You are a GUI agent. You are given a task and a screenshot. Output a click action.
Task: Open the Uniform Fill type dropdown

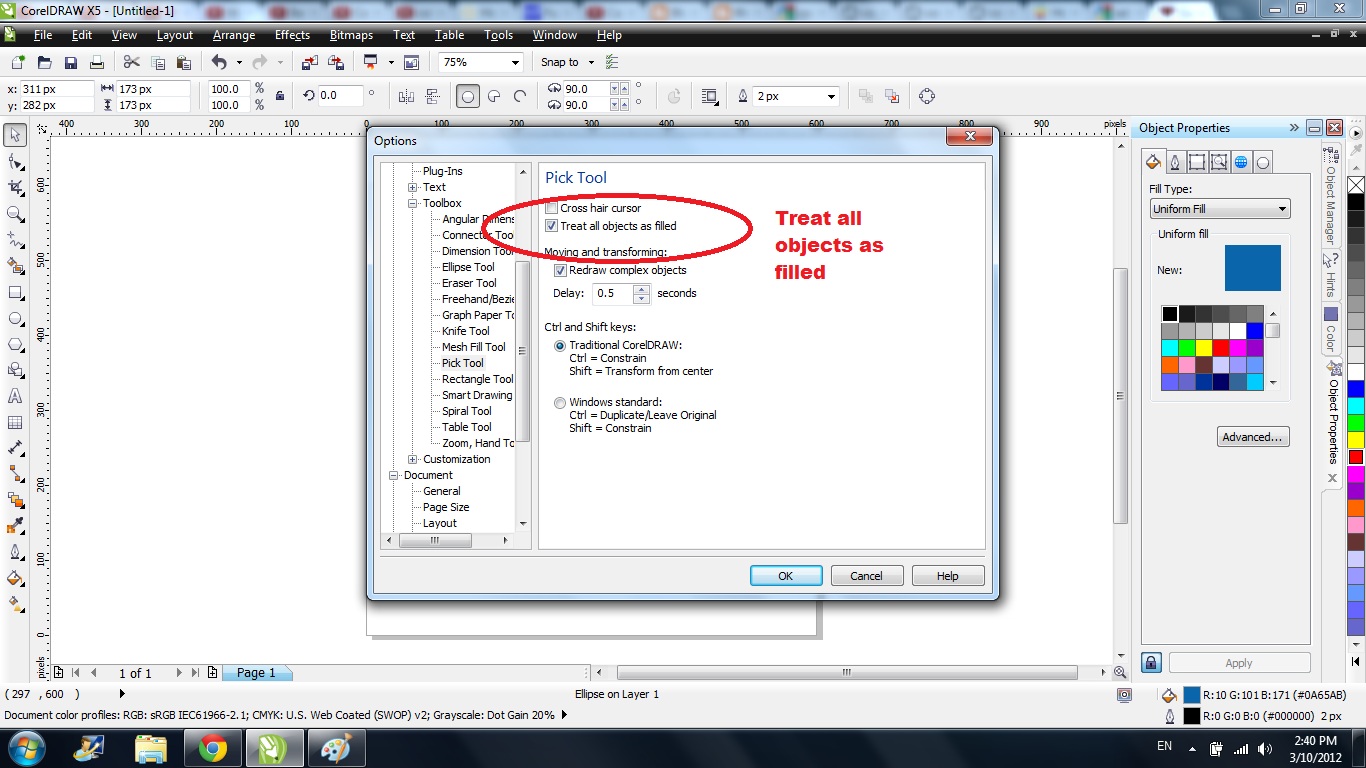[1280, 208]
